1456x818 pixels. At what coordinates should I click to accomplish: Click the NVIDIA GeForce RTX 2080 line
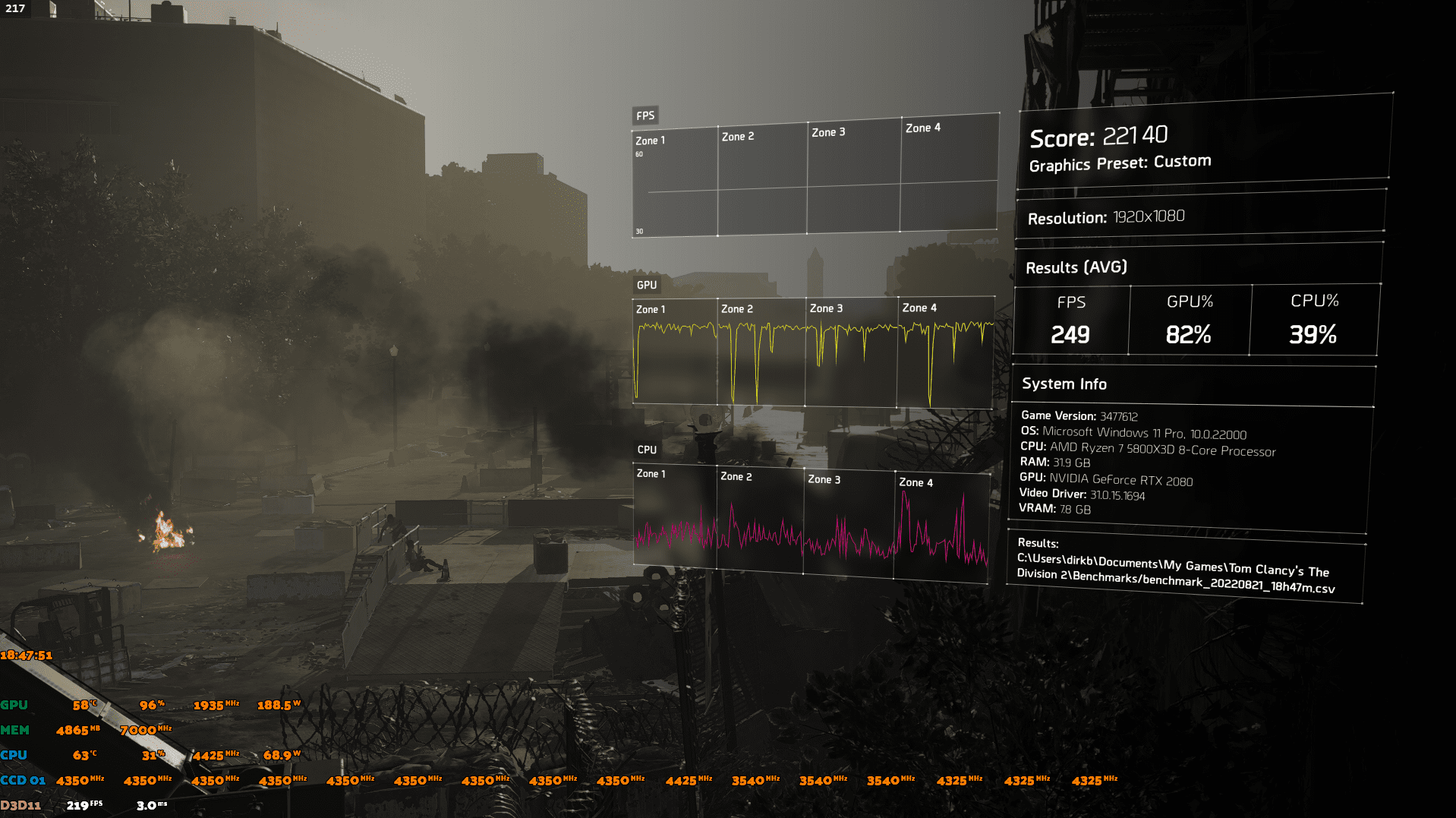click(x=1106, y=478)
